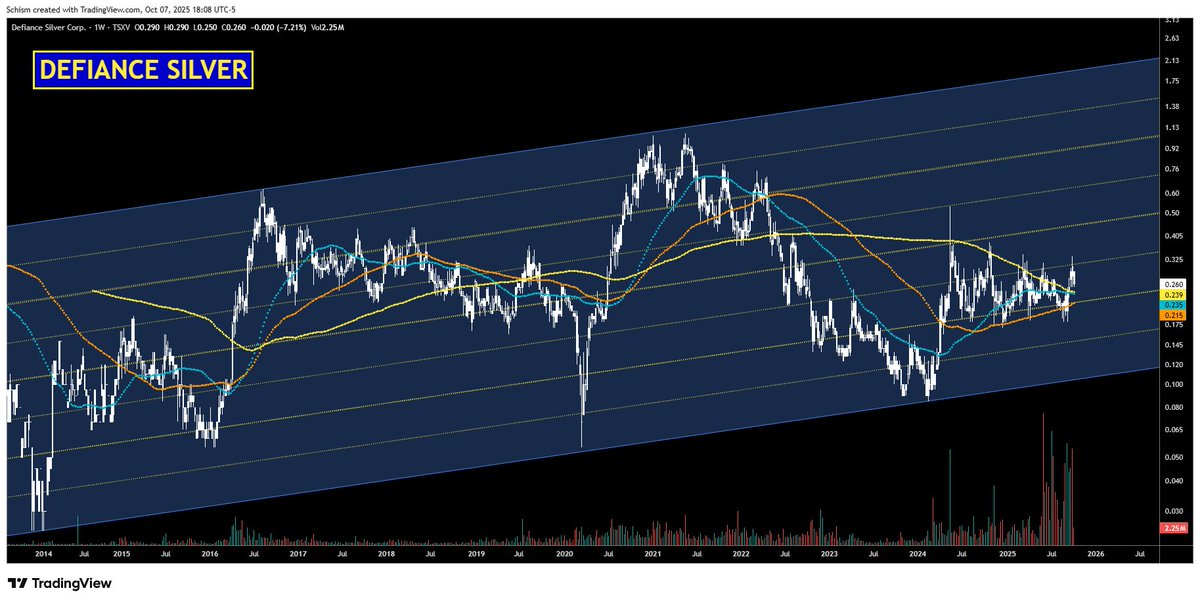Click the 0.080 price axis label
The height and width of the screenshot is (603, 1200).
click(1174, 408)
